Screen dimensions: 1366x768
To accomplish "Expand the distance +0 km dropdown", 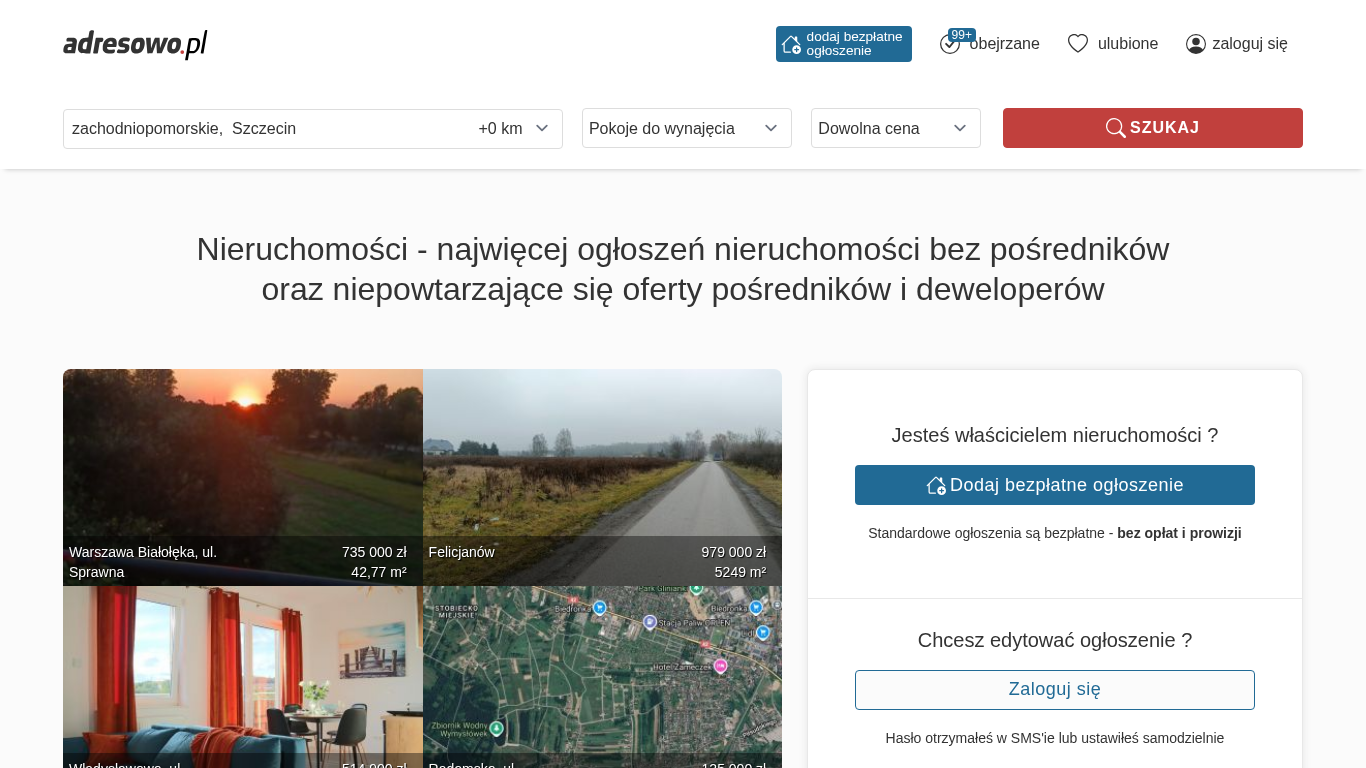I will point(514,128).
